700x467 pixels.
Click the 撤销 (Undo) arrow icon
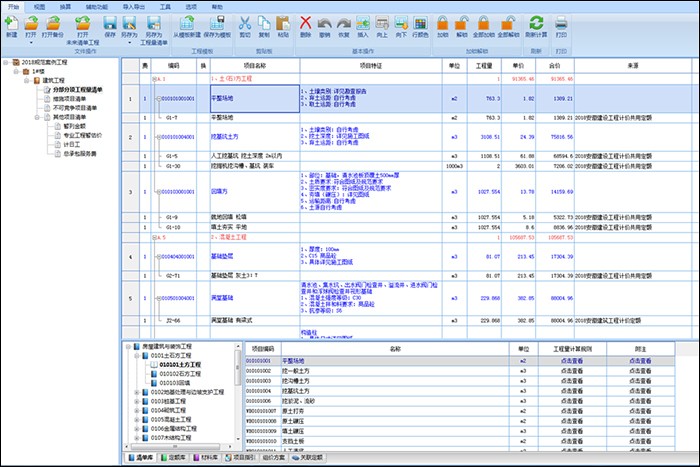tap(325, 24)
